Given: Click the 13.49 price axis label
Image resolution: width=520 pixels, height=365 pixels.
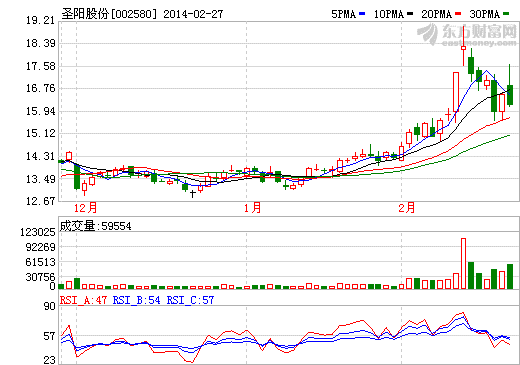Looking at the screenshot, I should coord(40,179).
